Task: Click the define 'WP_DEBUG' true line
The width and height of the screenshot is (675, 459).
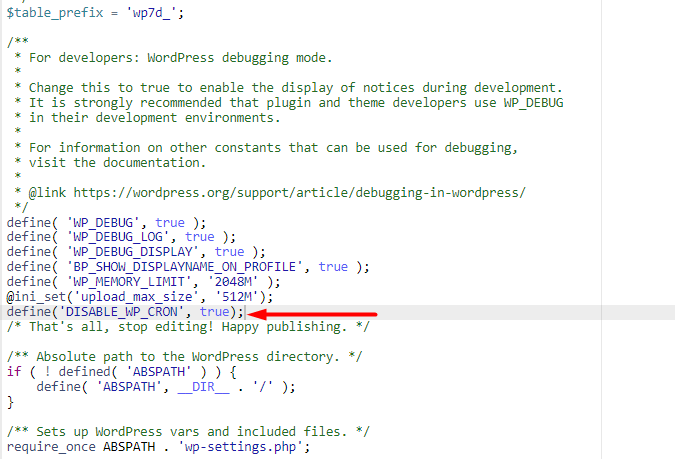Action: (x=106, y=223)
